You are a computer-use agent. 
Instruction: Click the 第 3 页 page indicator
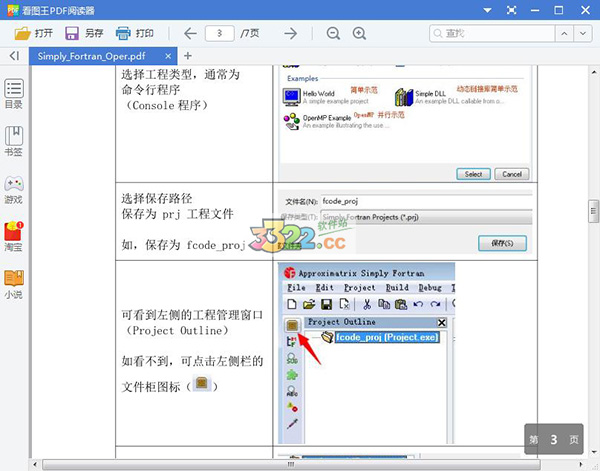554,439
